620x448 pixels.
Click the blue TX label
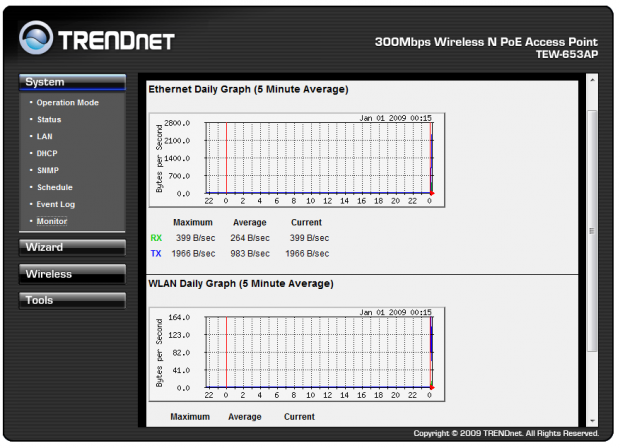click(x=156, y=253)
